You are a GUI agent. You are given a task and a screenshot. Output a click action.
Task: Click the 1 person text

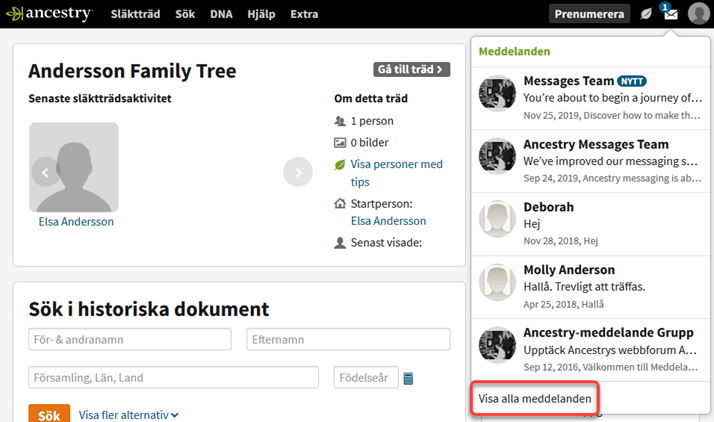(372, 121)
